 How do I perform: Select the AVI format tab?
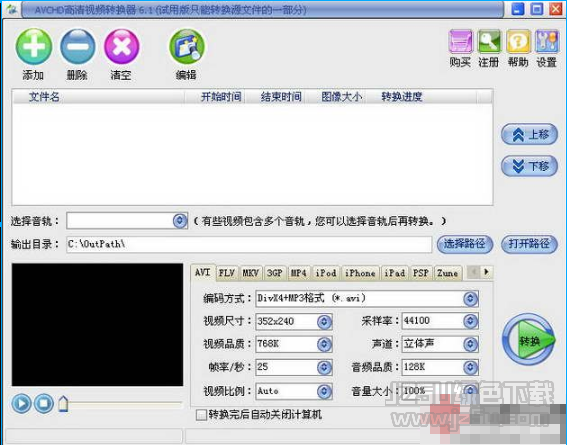tap(202, 272)
